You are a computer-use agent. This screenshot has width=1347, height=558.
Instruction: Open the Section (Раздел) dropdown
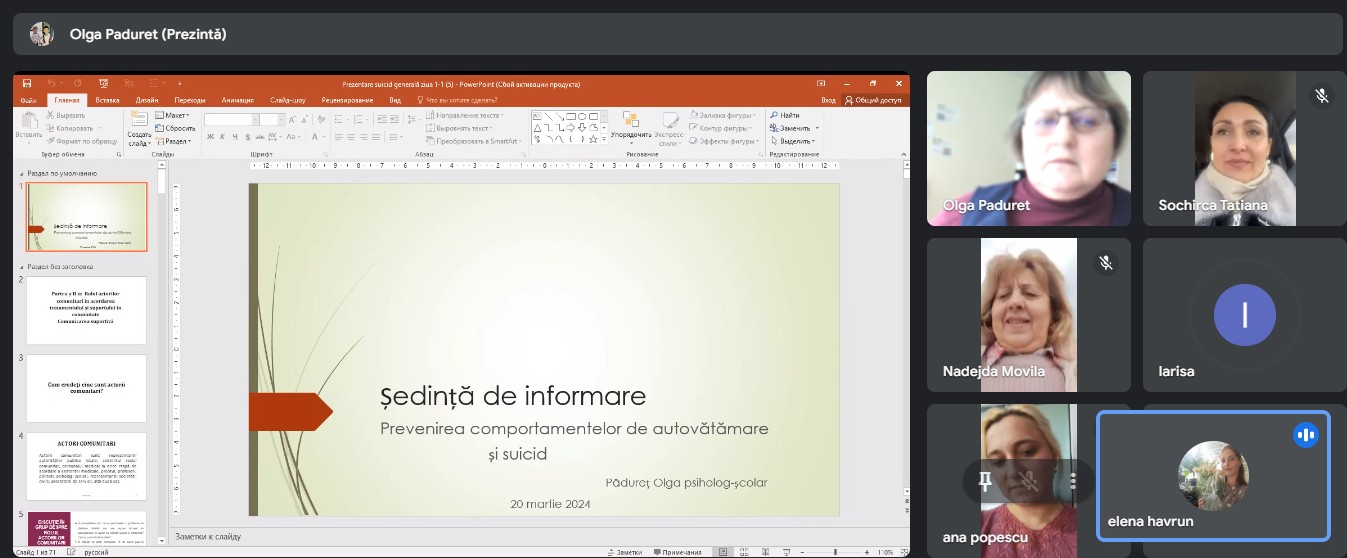[x=178, y=141]
